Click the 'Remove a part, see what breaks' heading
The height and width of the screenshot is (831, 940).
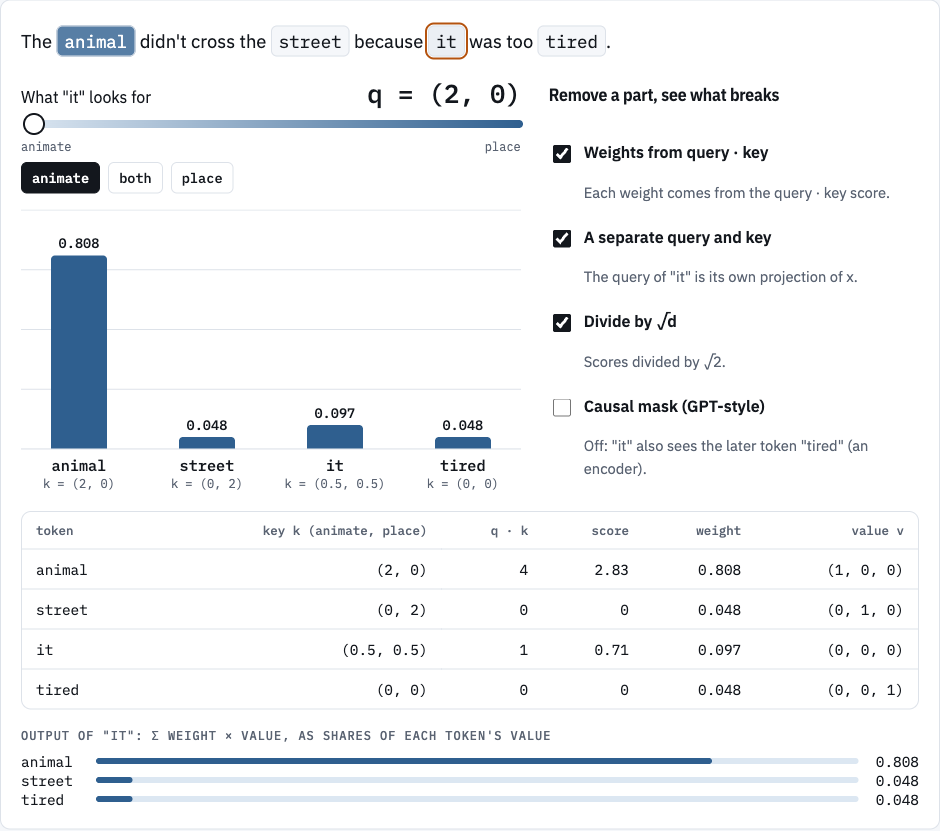pyautogui.click(x=664, y=95)
